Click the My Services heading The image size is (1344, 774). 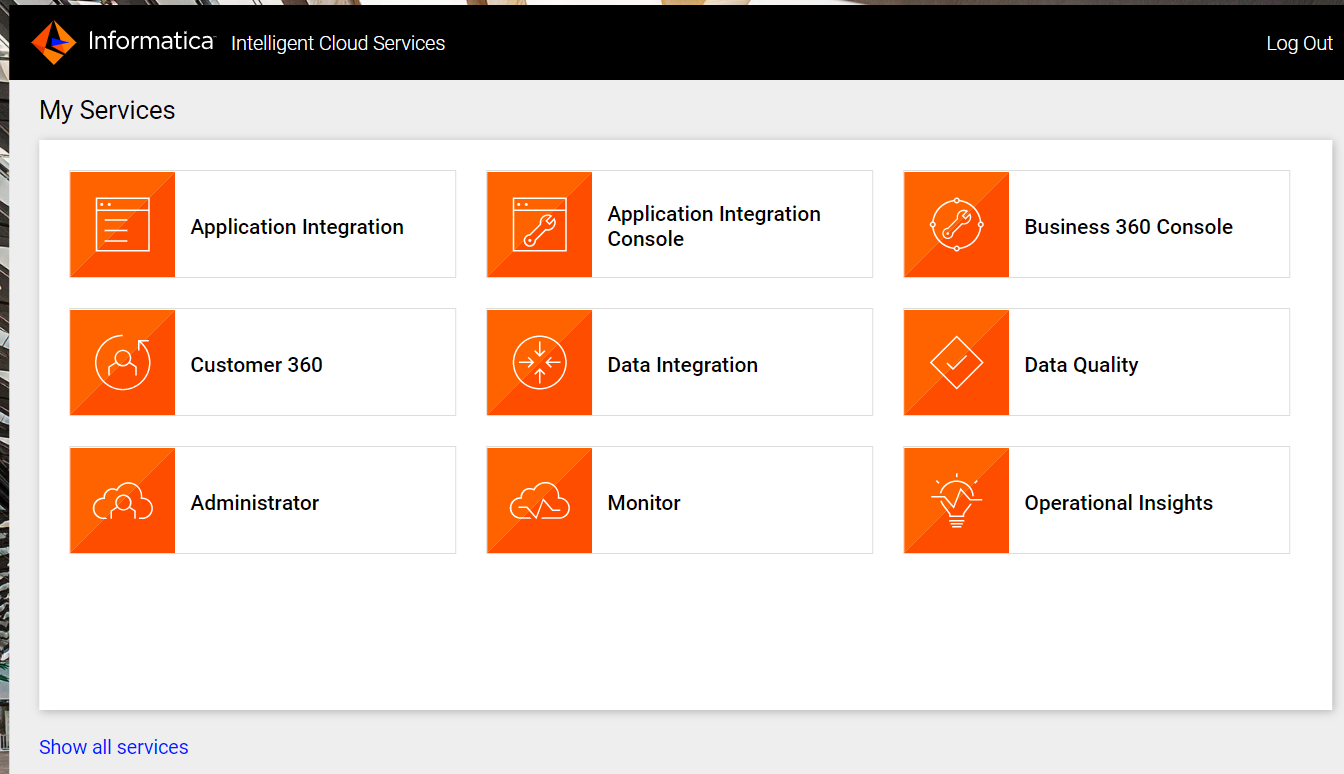(x=107, y=110)
